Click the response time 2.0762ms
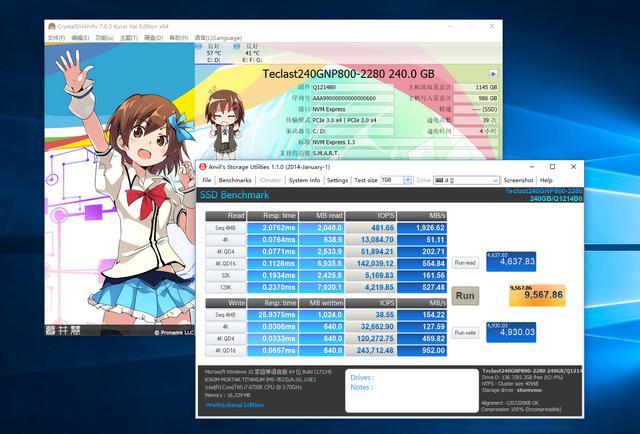Image resolution: width=640 pixels, height=434 pixels. [x=273, y=228]
